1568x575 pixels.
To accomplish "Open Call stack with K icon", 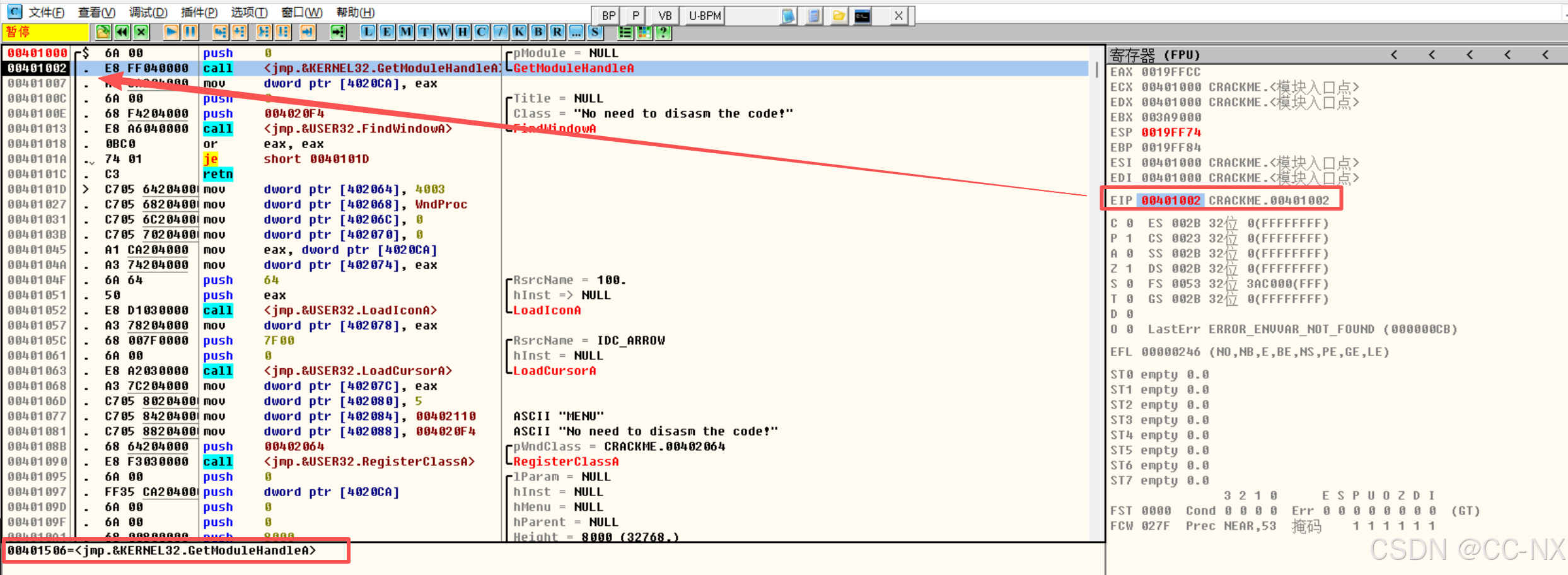I will pyautogui.click(x=520, y=32).
